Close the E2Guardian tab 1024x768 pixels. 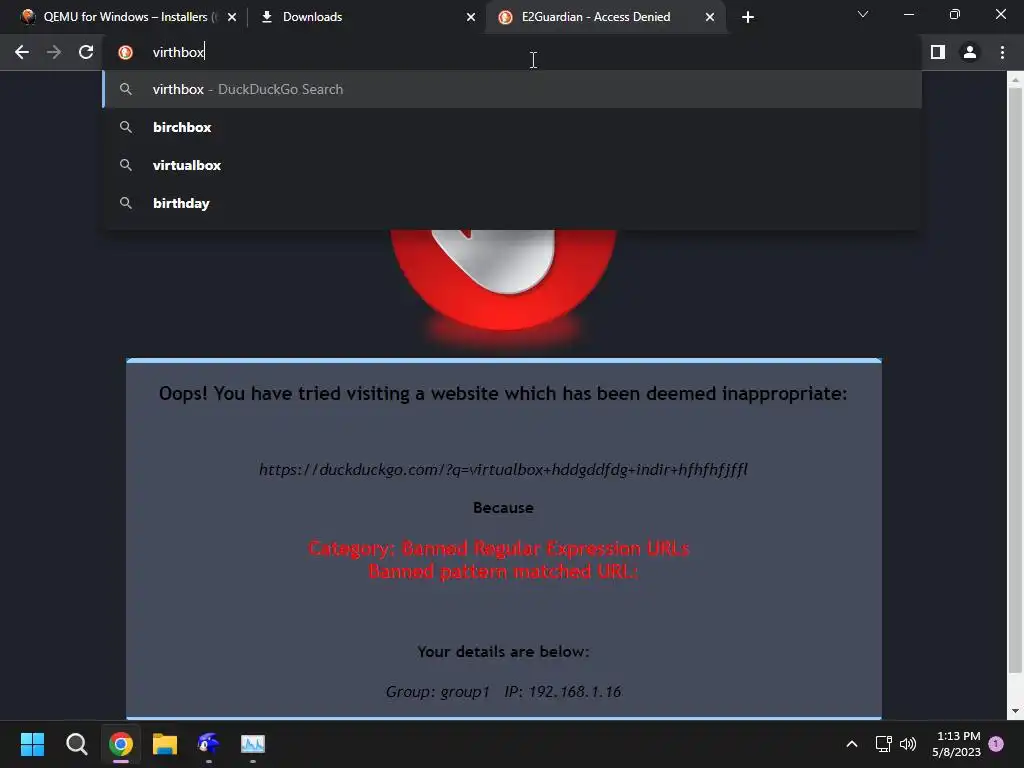click(710, 17)
